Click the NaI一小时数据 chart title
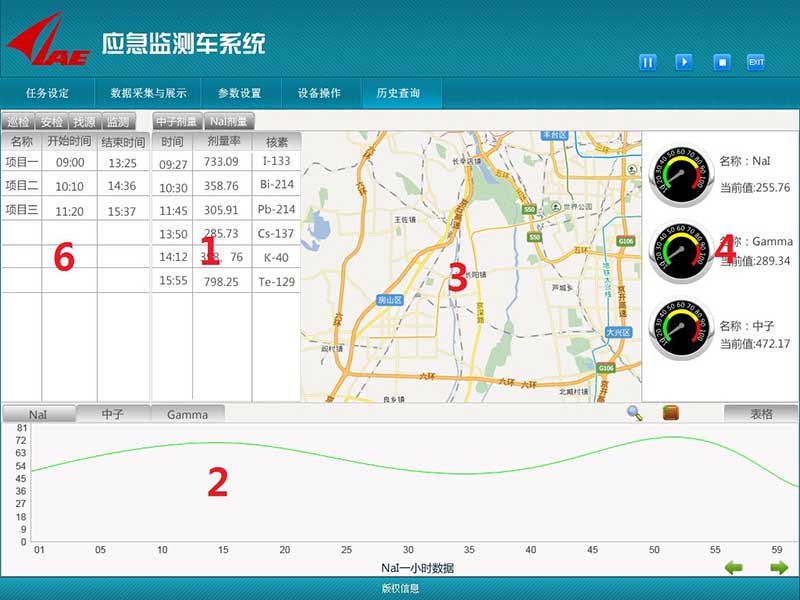Viewport: 800px width, 600px height. click(417, 568)
